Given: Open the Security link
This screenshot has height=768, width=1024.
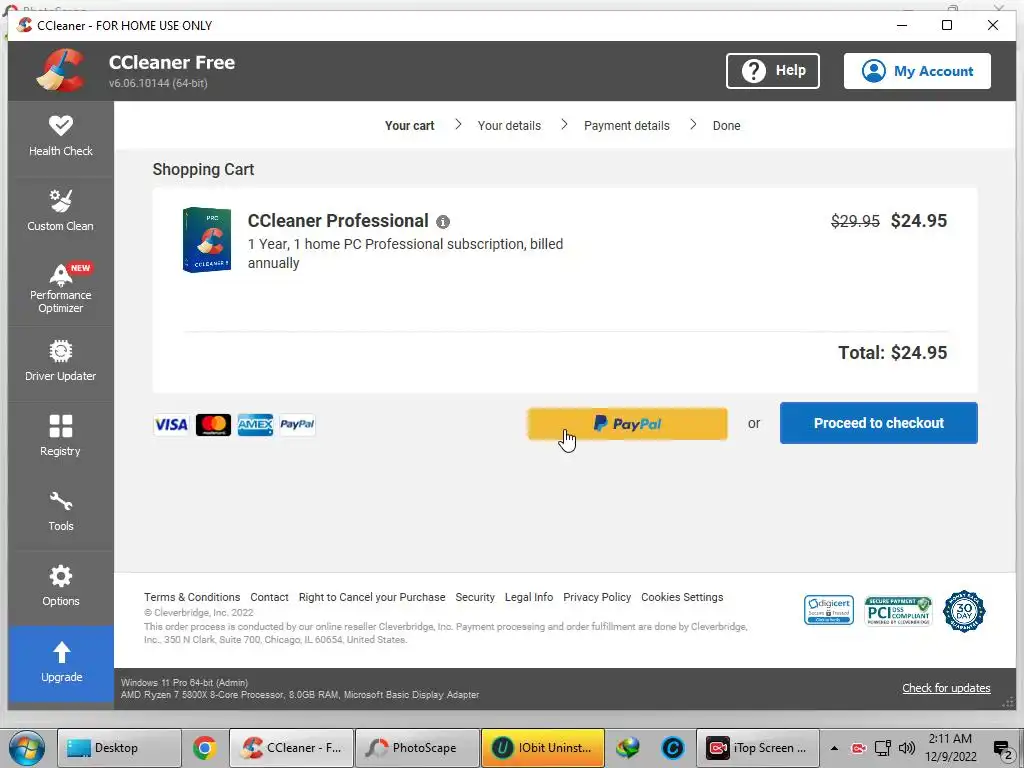Looking at the screenshot, I should click(x=475, y=597).
